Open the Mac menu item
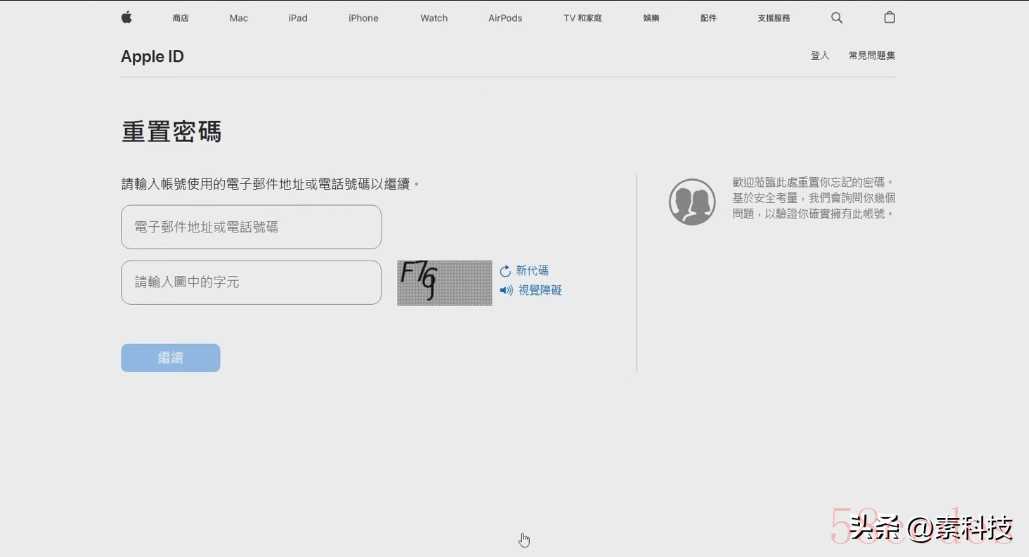This screenshot has width=1029, height=557. pyautogui.click(x=239, y=18)
